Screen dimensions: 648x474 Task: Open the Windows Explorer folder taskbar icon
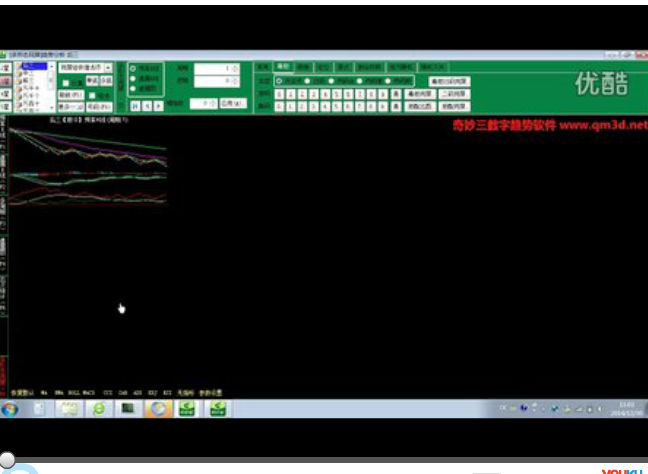(x=69, y=409)
